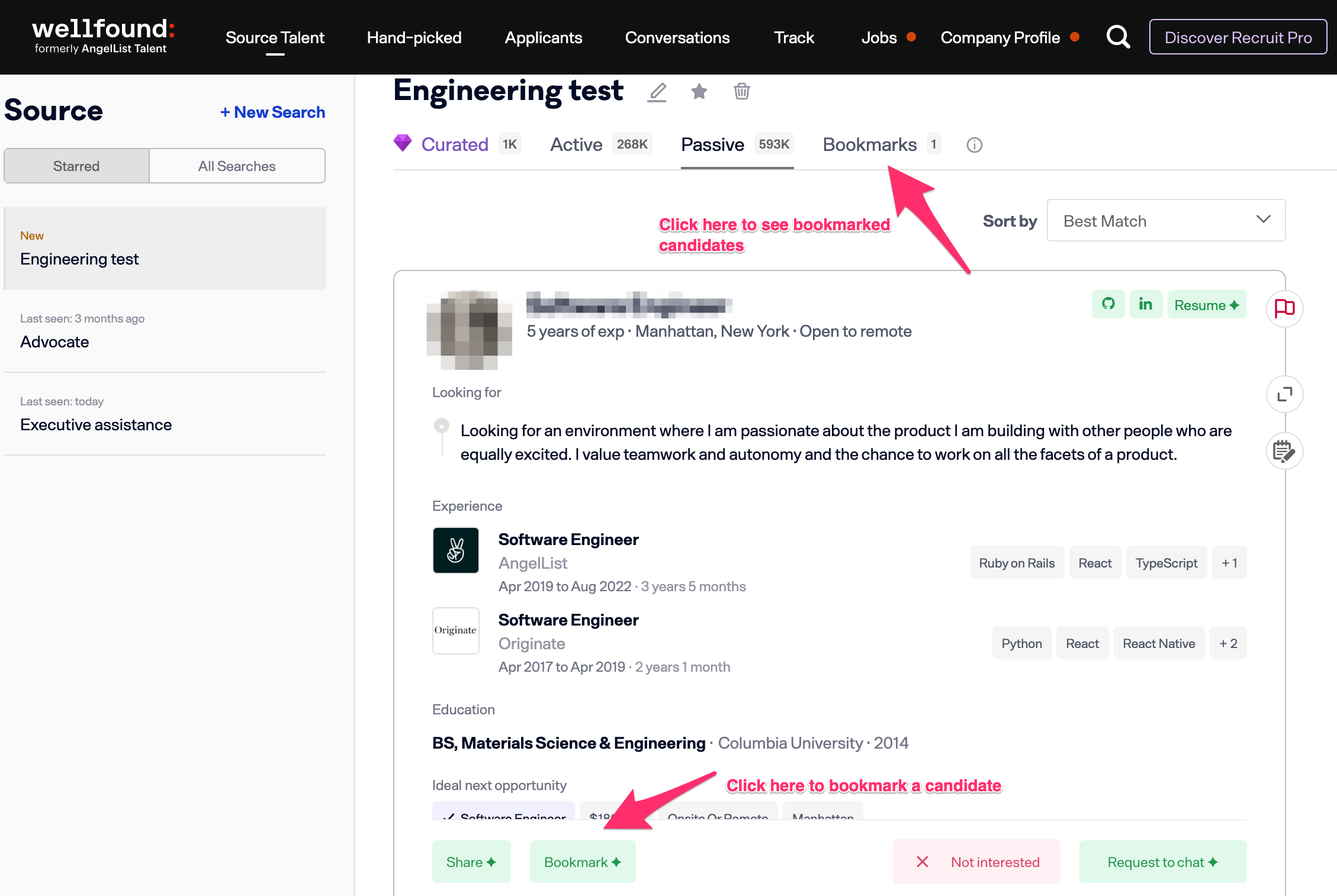Click the pencil edit search name icon
The width and height of the screenshot is (1337, 896).
[x=657, y=92]
